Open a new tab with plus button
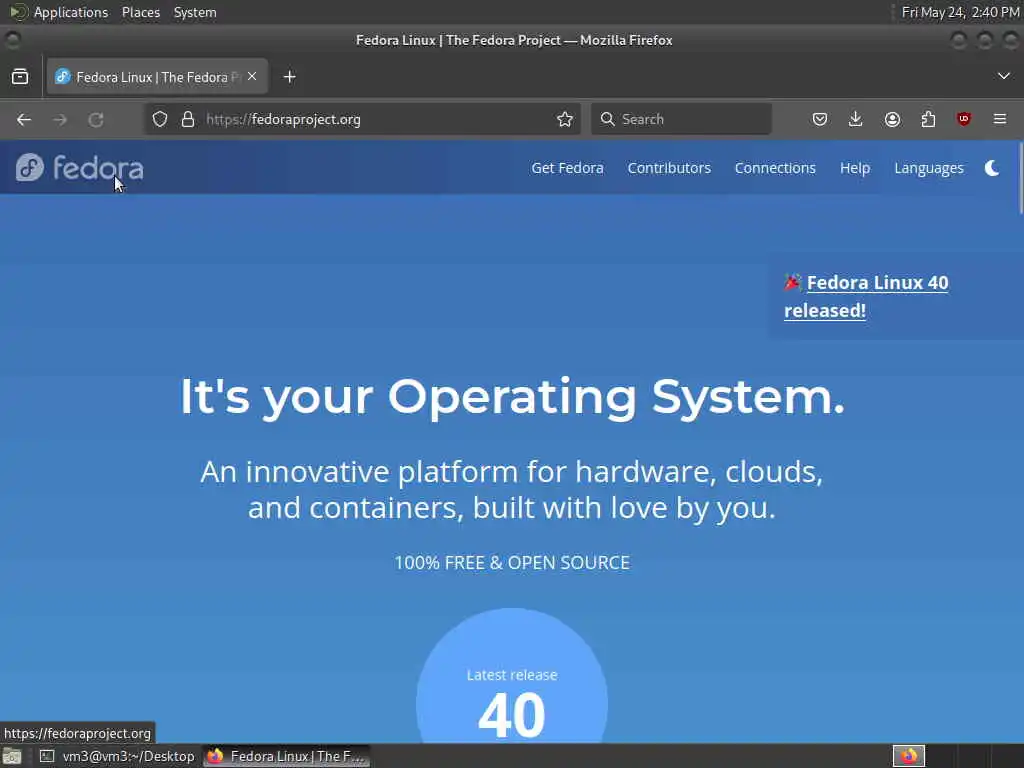The image size is (1024, 768). pyautogui.click(x=289, y=77)
